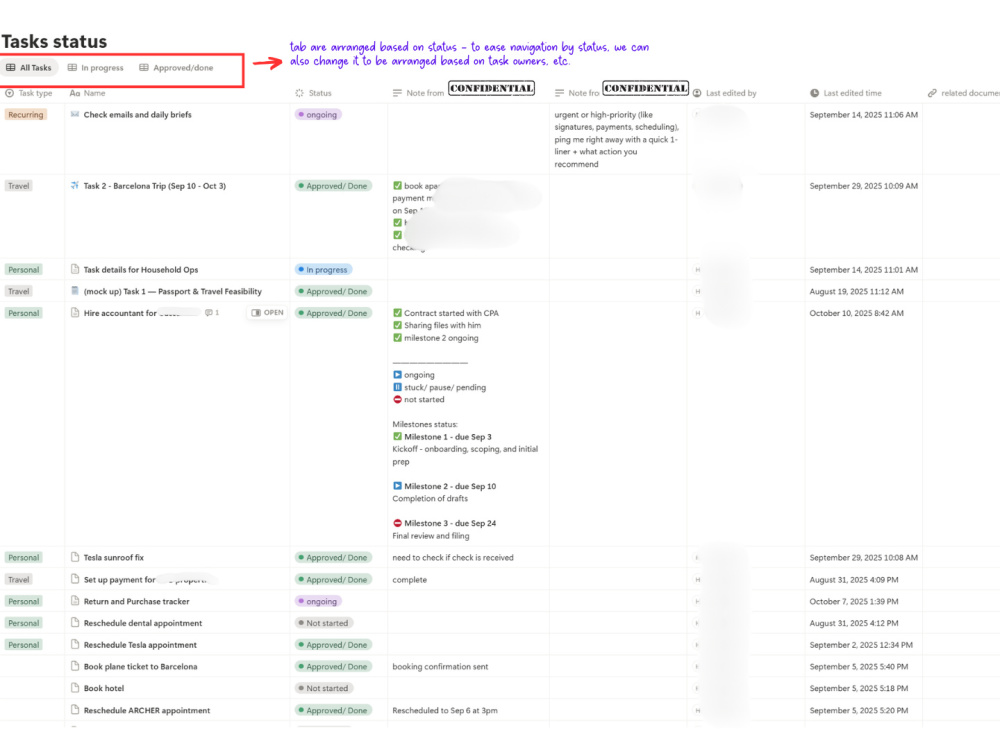This screenshot has width=1000, height=750.
Task: Click the link icon of related documents column
Action: click(932, 93)
